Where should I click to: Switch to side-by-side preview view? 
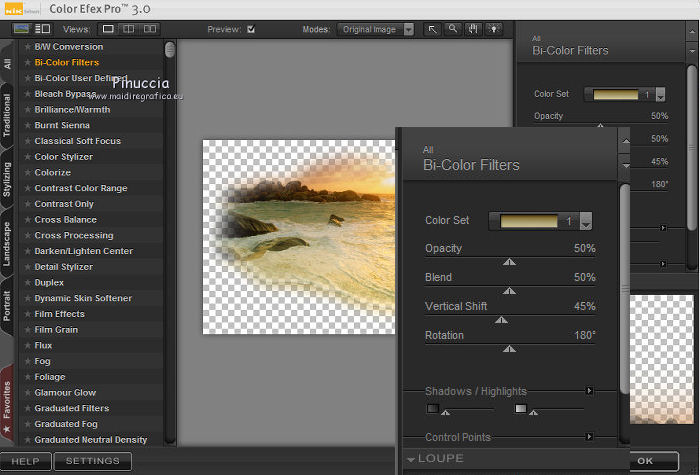(x=150, y=29)
